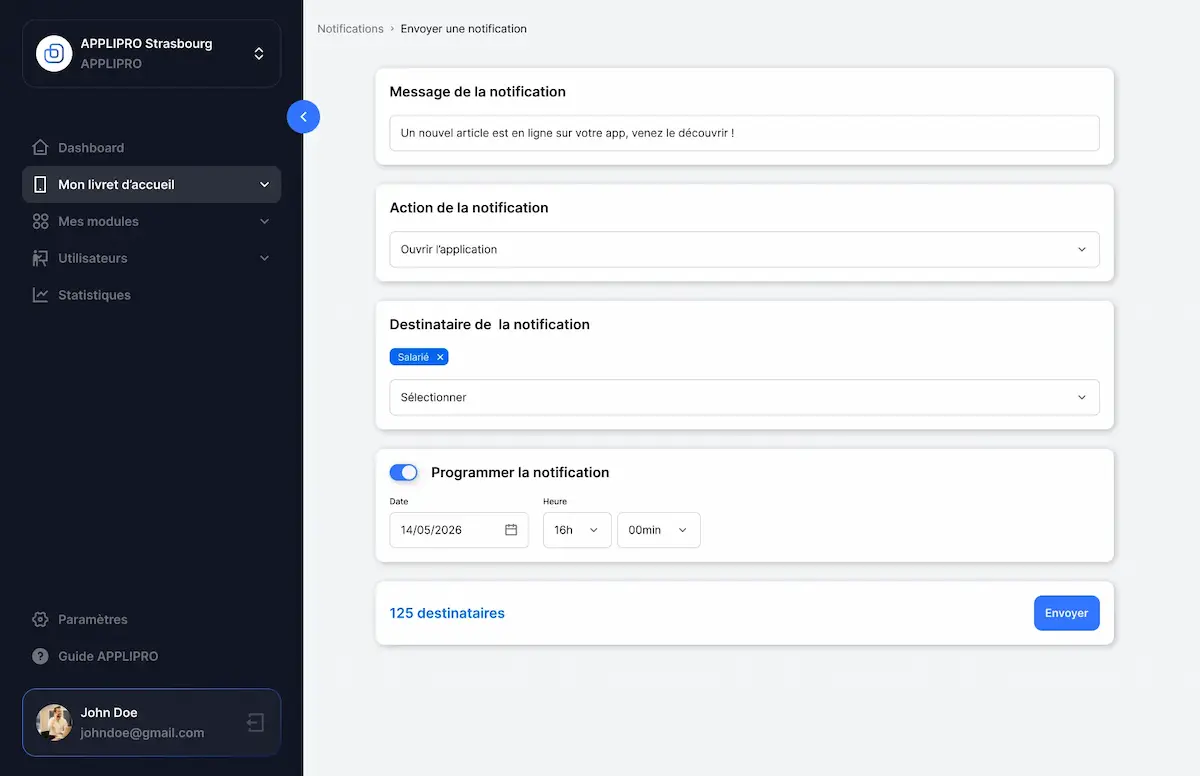The image size is (1200, 776).
Task: Open Paramètres using the gear icon
Action: click(x=41, y=619)
